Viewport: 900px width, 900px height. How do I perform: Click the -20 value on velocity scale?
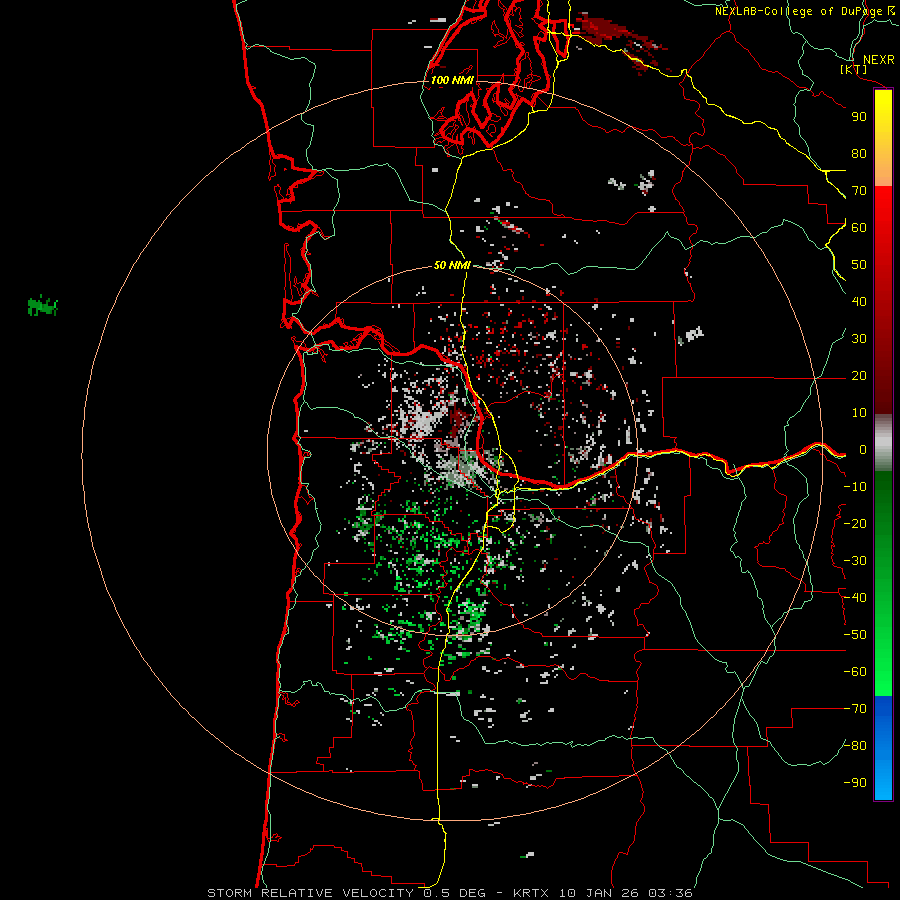pos(855,524)
